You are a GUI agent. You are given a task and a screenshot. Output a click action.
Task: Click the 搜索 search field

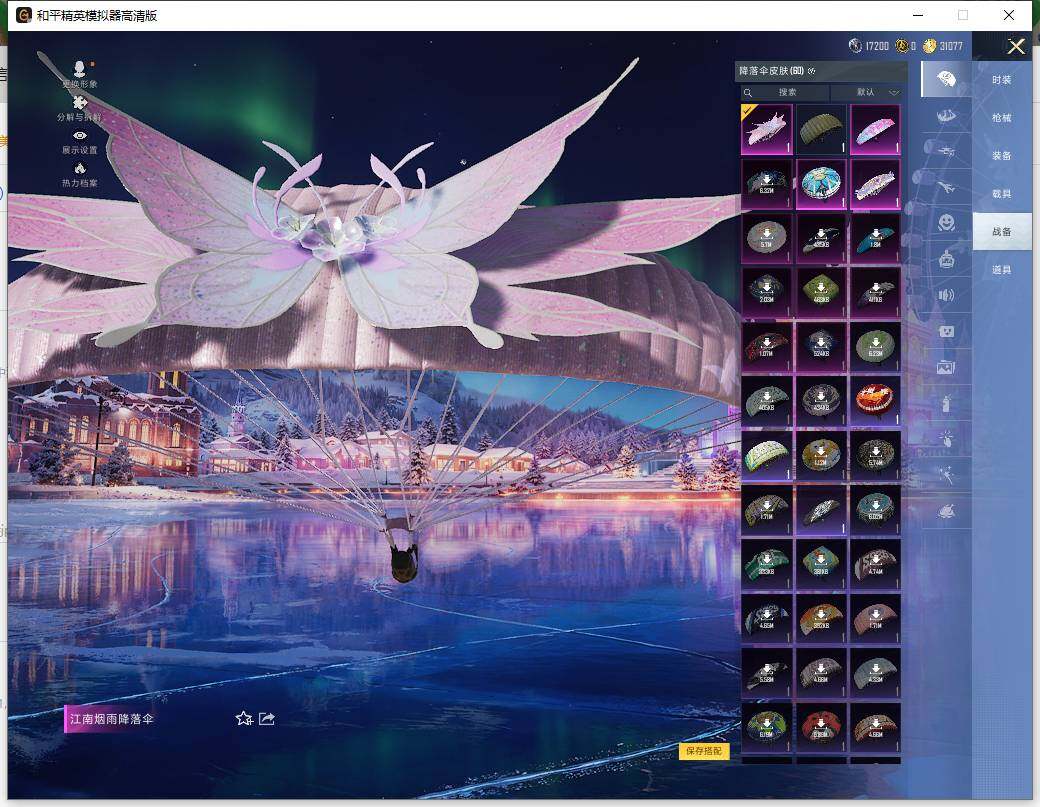[787, 92]
